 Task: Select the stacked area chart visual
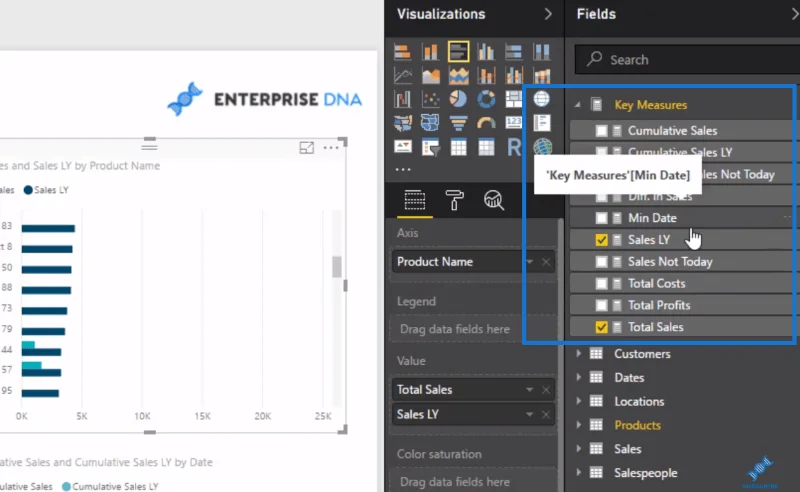pyautogui.click(x=458, y=76)
